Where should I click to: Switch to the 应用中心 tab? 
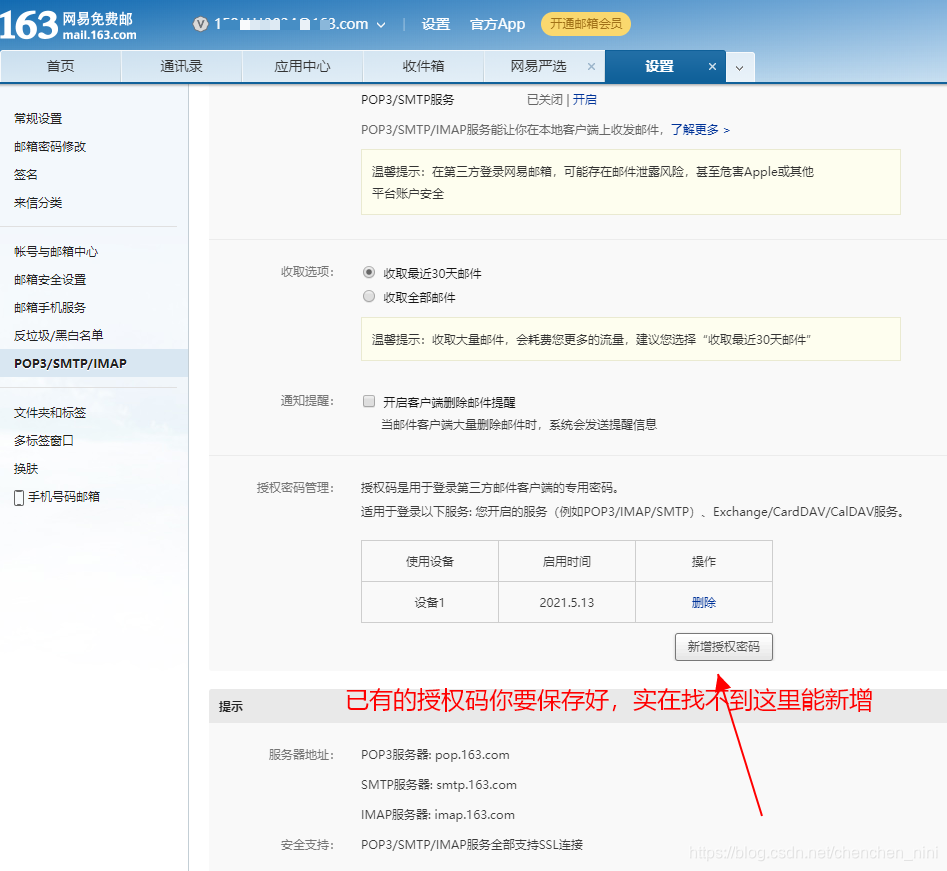click(x=302, y=66)
